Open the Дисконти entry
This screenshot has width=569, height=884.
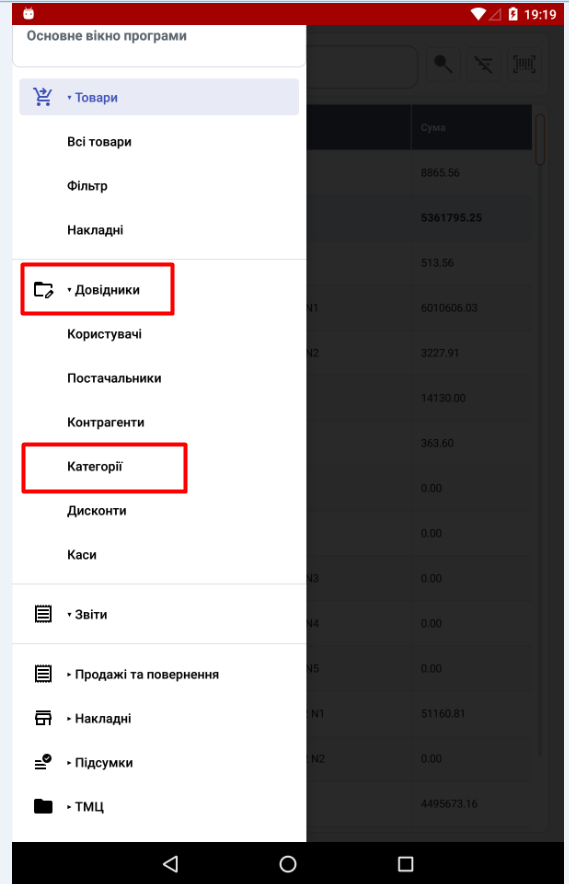[x=96, y=510]
